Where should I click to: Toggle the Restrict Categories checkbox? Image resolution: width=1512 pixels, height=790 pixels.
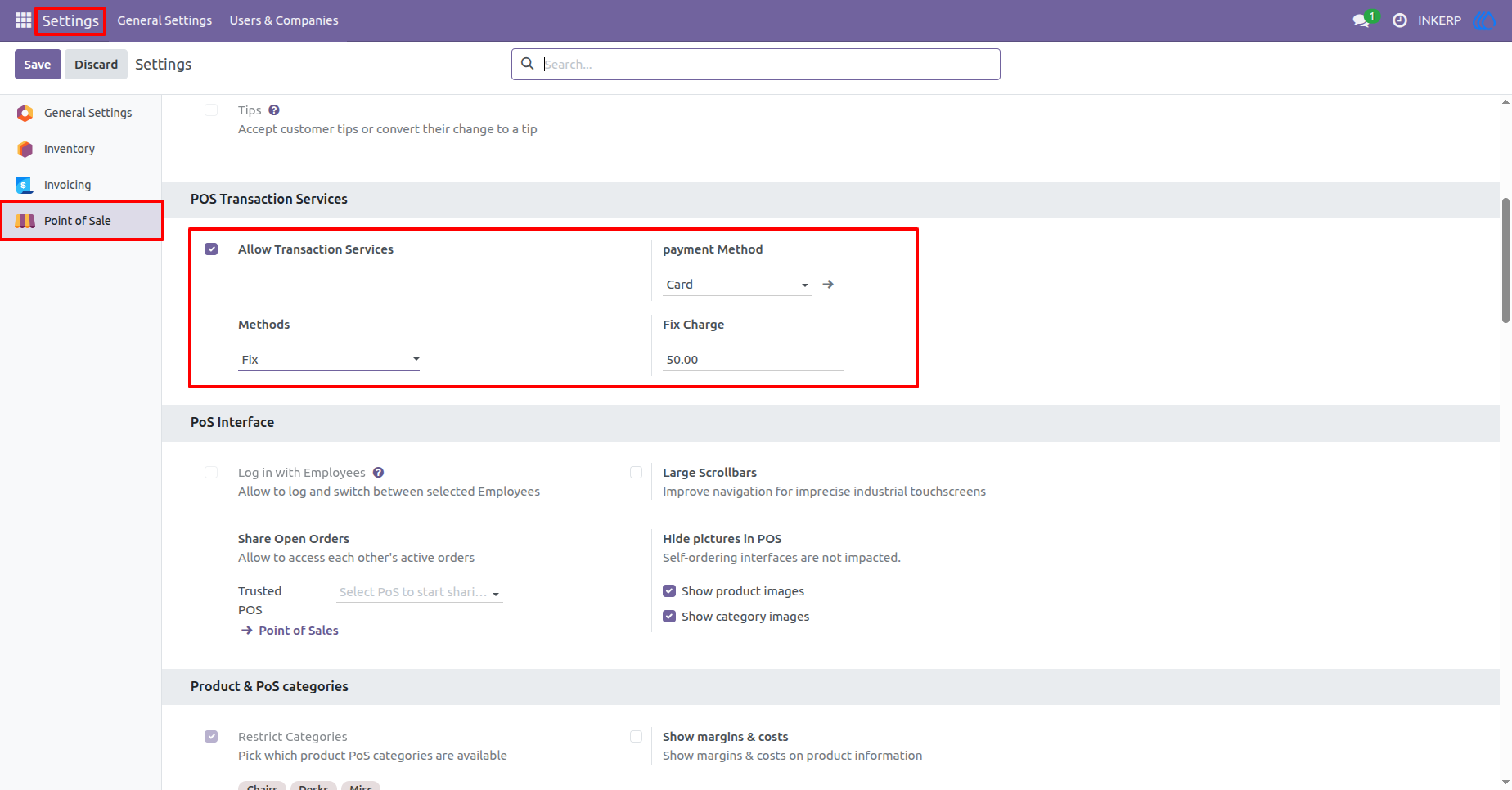click(x=211, y=737)
